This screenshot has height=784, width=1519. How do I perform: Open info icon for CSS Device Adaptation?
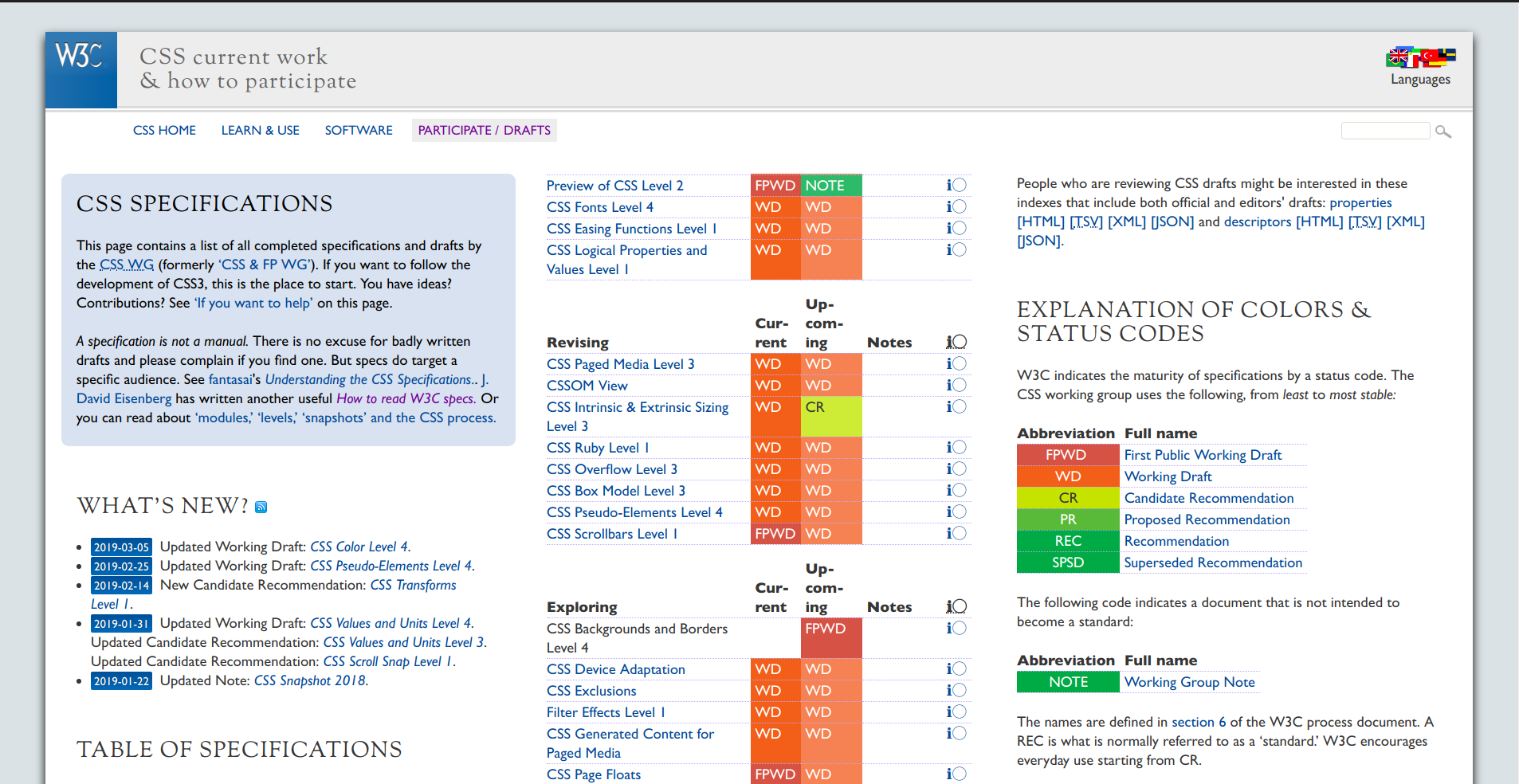click(956, 668)
